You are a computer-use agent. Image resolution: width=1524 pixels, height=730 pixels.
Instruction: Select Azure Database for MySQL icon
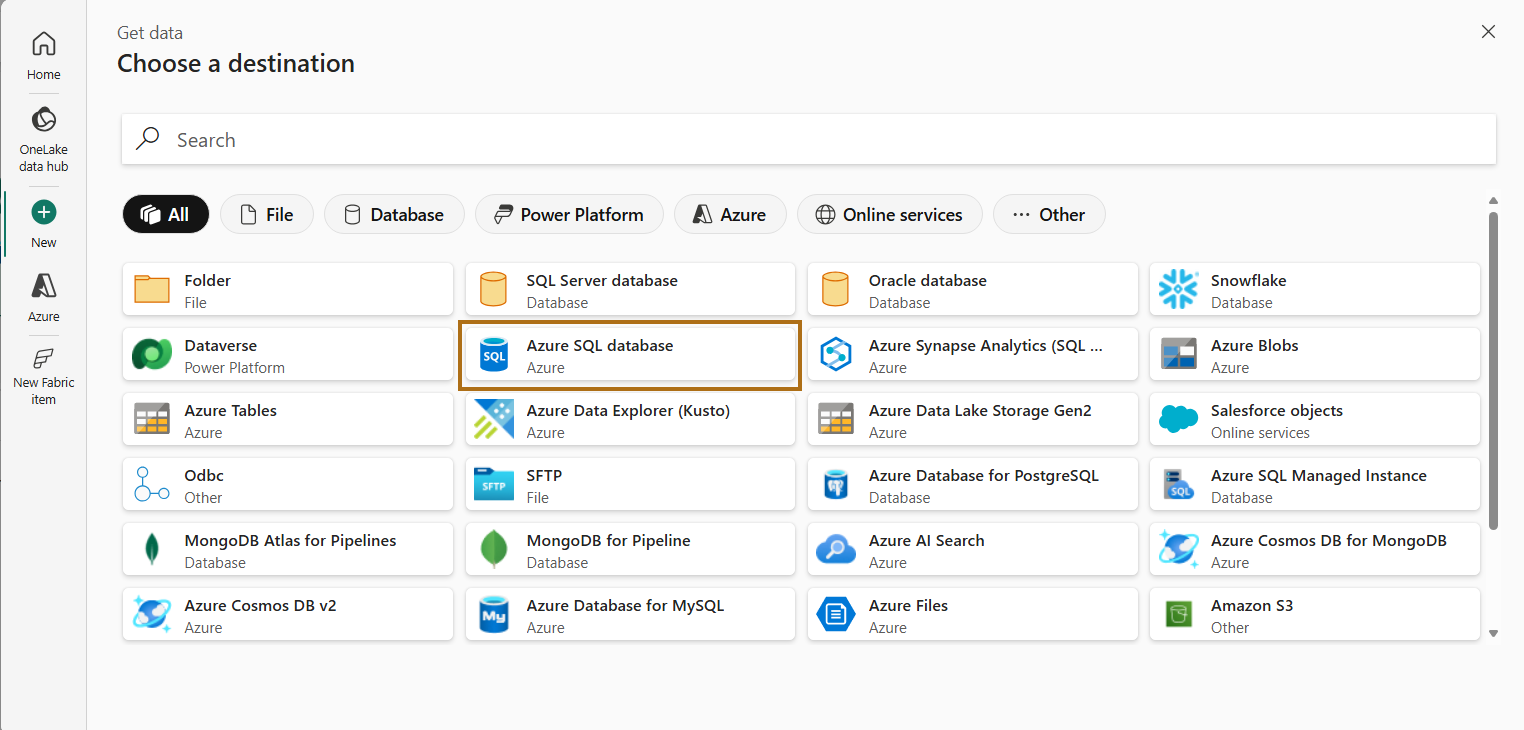point(494,615)
